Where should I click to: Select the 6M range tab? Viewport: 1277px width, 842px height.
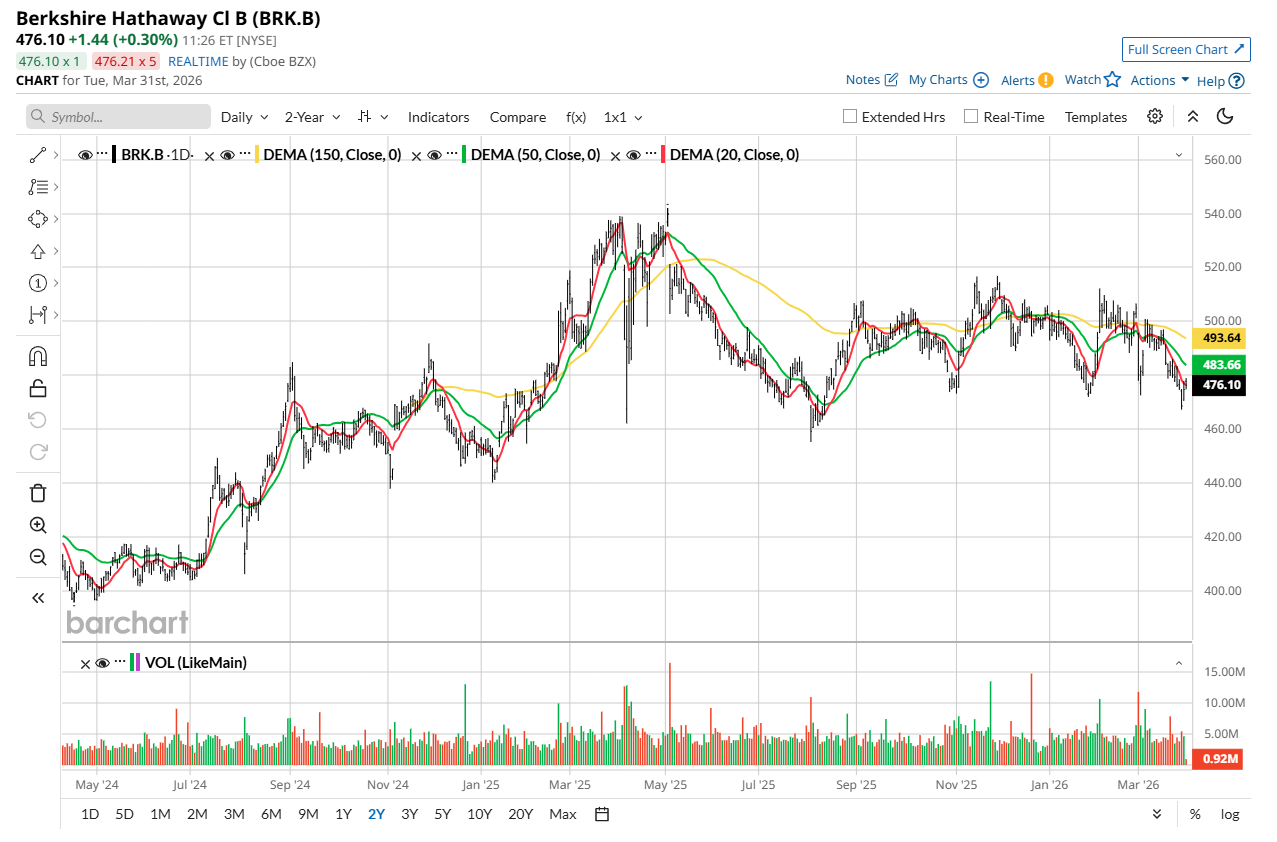[x=271, y=814]
